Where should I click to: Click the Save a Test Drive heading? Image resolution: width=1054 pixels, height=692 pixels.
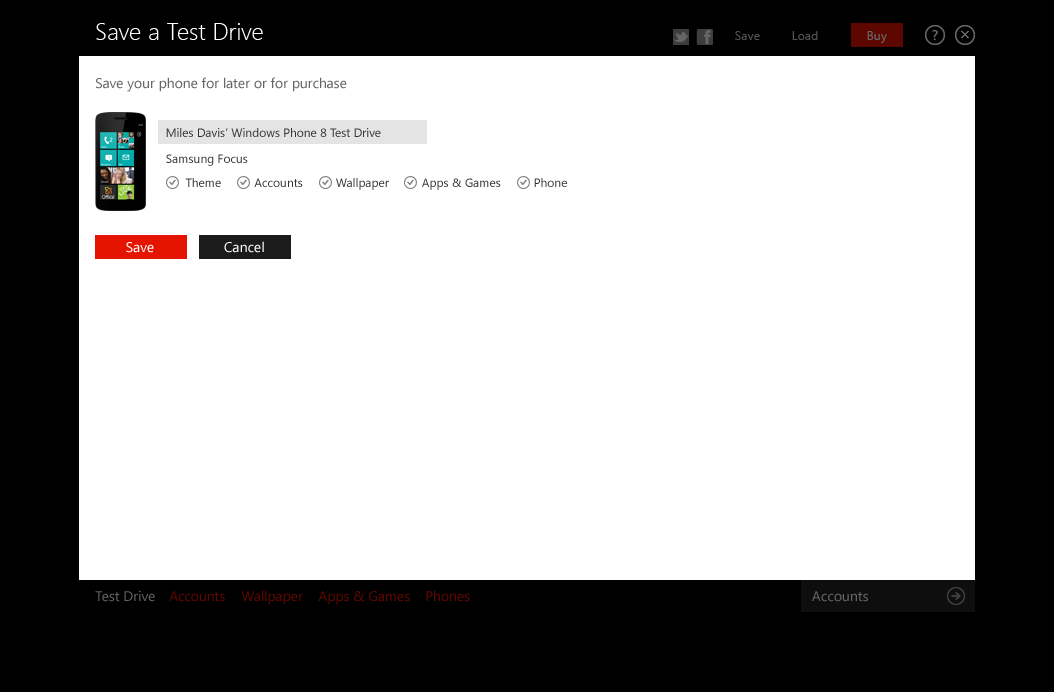(179, 32)
